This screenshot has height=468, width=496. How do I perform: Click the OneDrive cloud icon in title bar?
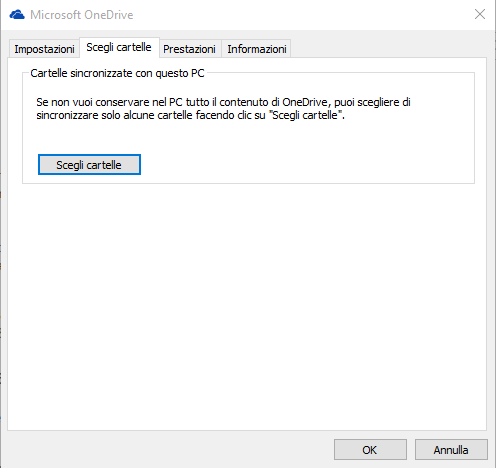pos(17,15)
